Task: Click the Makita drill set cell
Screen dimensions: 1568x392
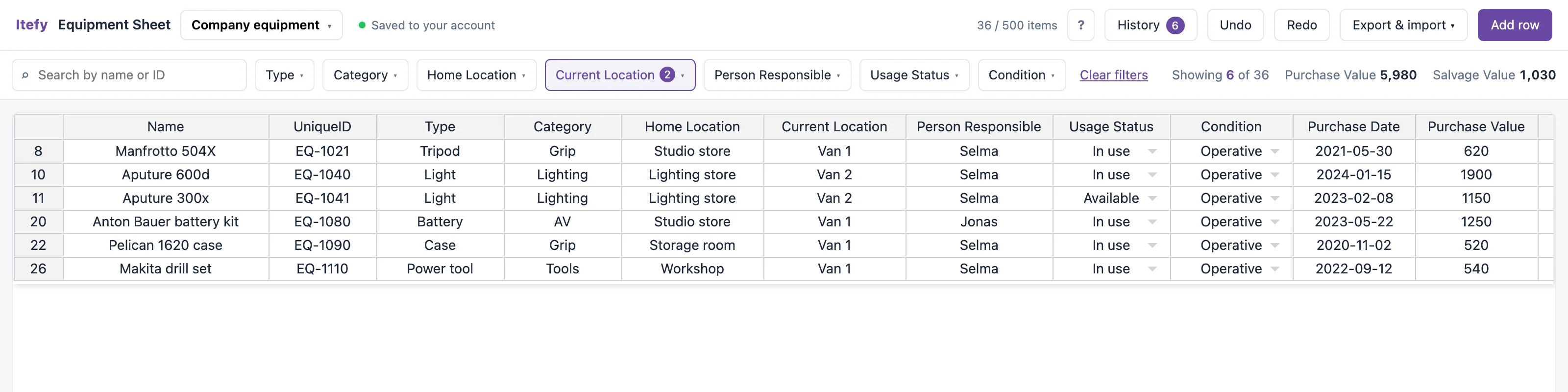Action: (166, 269)
